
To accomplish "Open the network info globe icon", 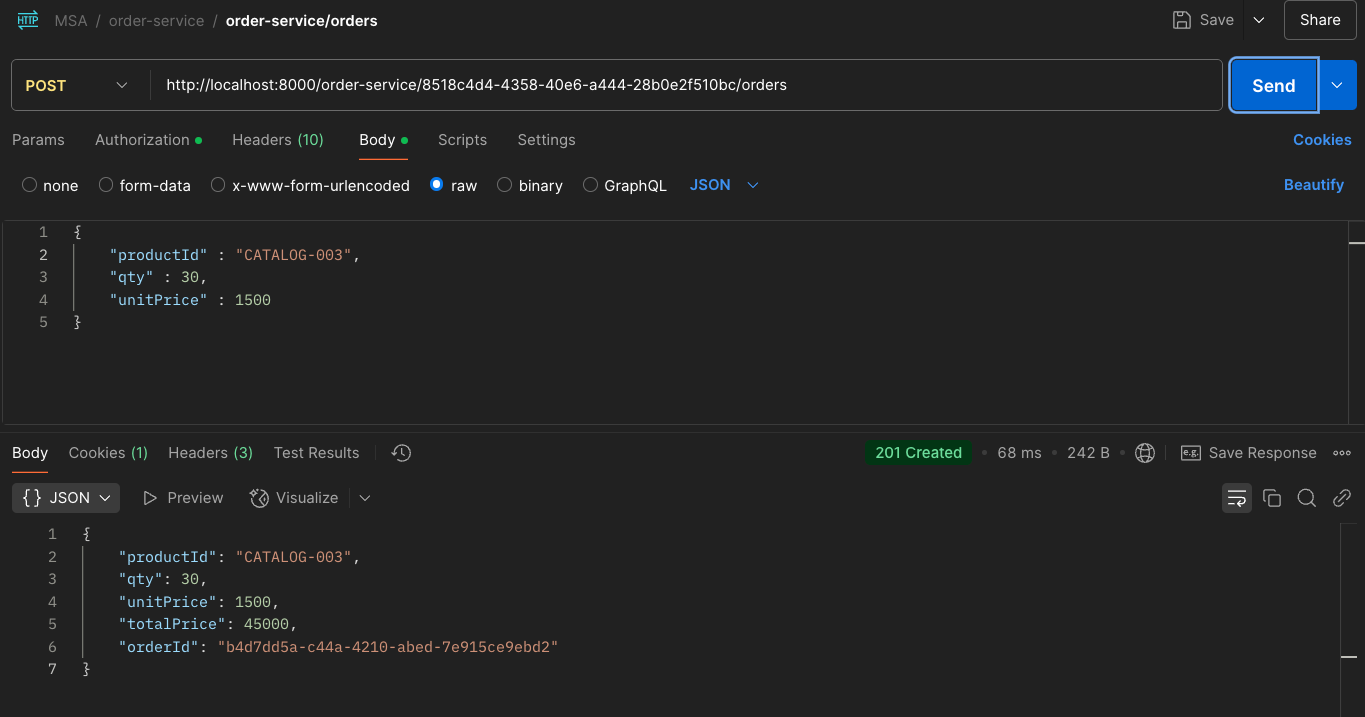I will [1145, 453].
